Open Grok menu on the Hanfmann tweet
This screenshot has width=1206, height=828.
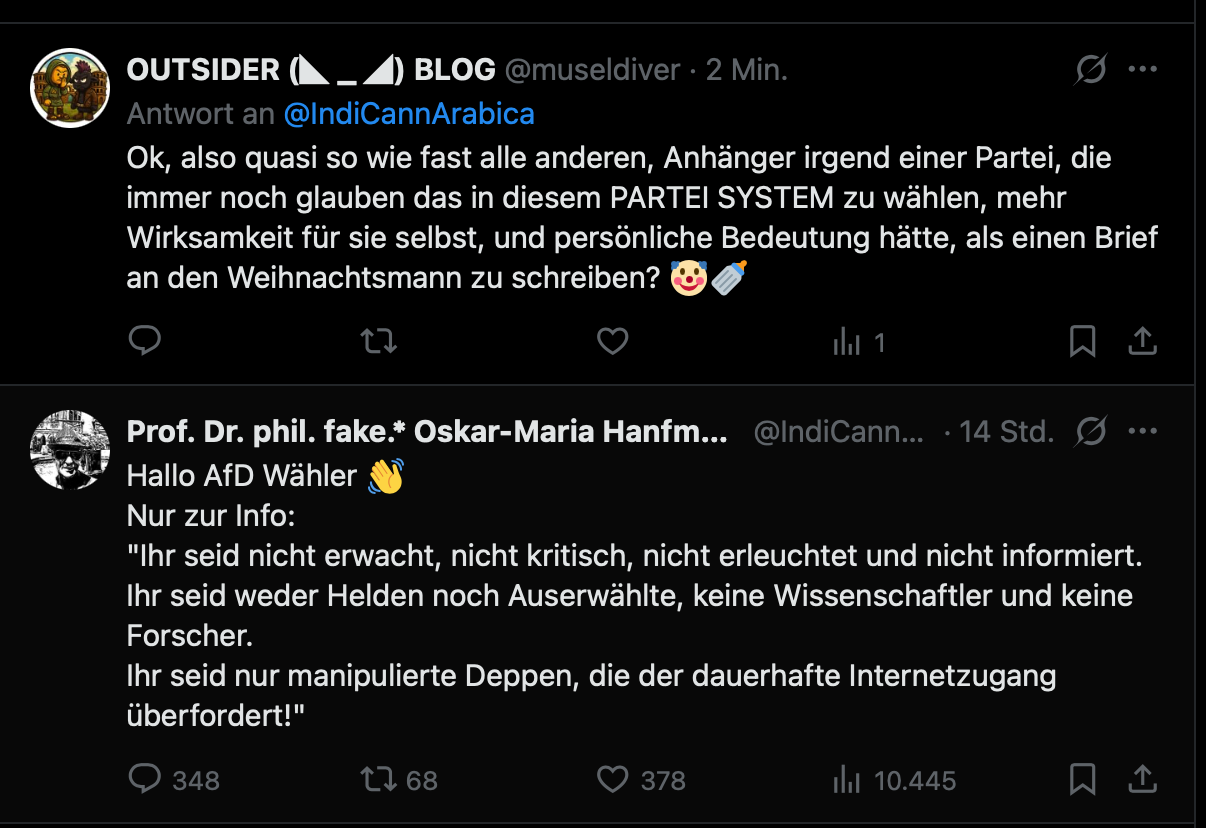pos(1090,431)
